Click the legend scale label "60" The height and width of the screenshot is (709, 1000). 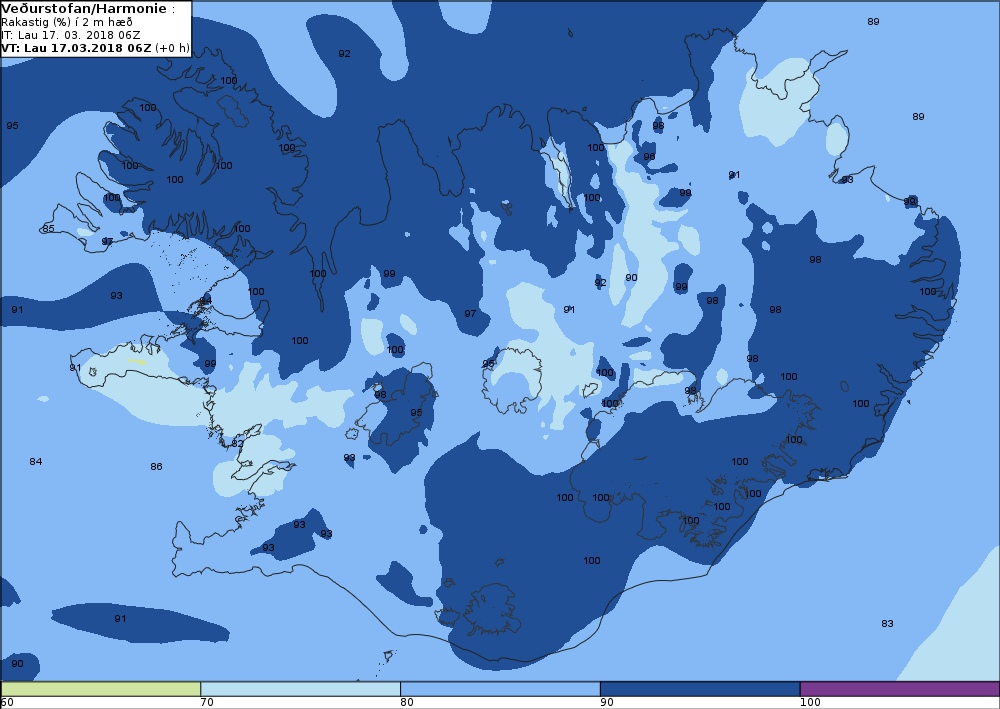pos(7,703)
